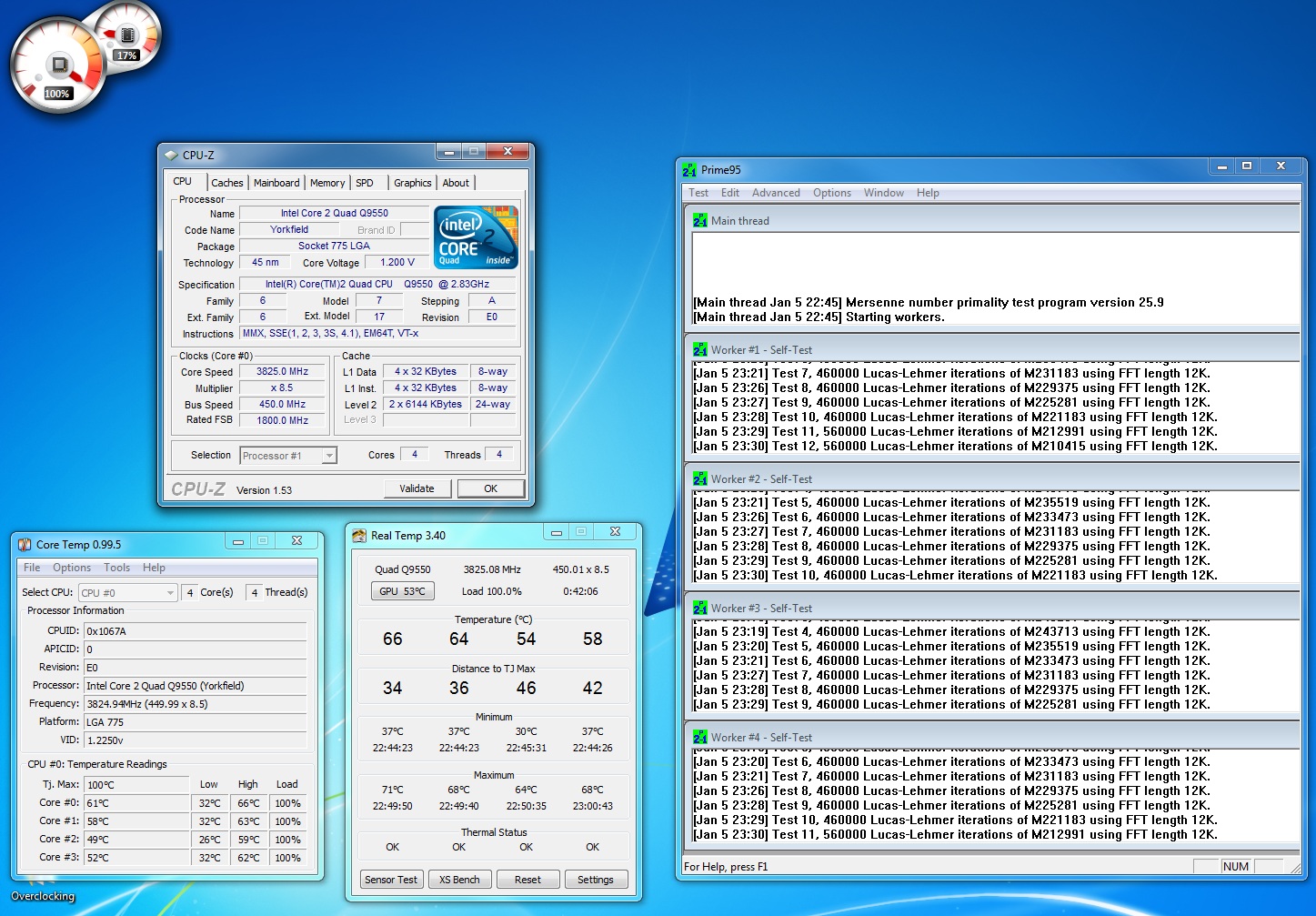Click CPU-Z Multiplier x 8.5 value
Viewport: 1316px width, 916px height.
click(x=282, y=388)
